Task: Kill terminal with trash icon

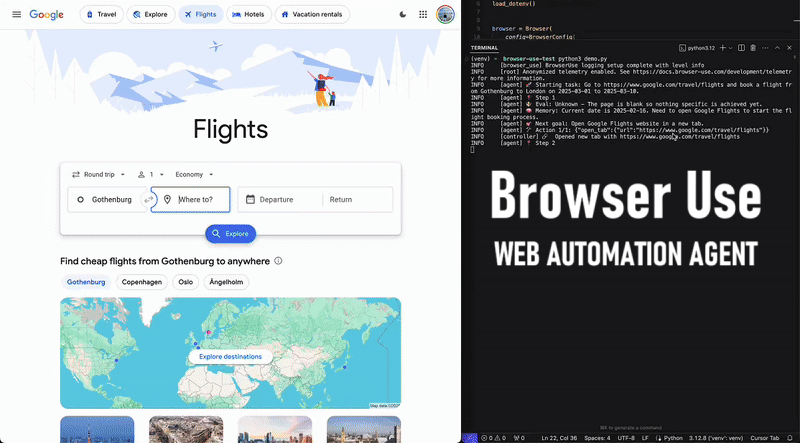Action: pos(753,48)
